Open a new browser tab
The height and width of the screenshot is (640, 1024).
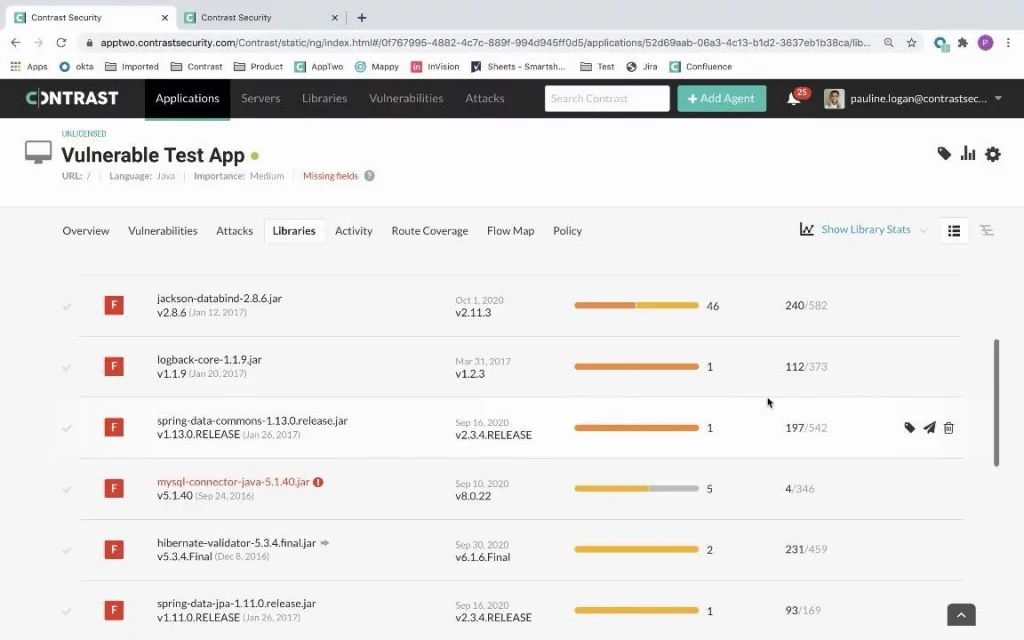362,18
